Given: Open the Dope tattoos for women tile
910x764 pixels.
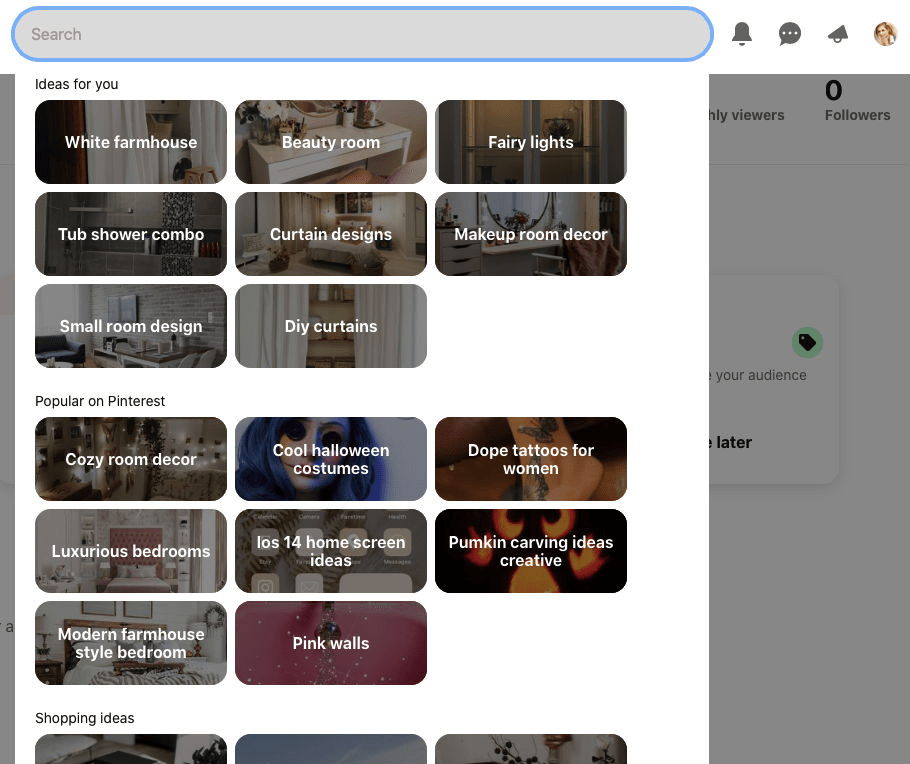Looking at the screenshot, I should [x=531, y=459].
